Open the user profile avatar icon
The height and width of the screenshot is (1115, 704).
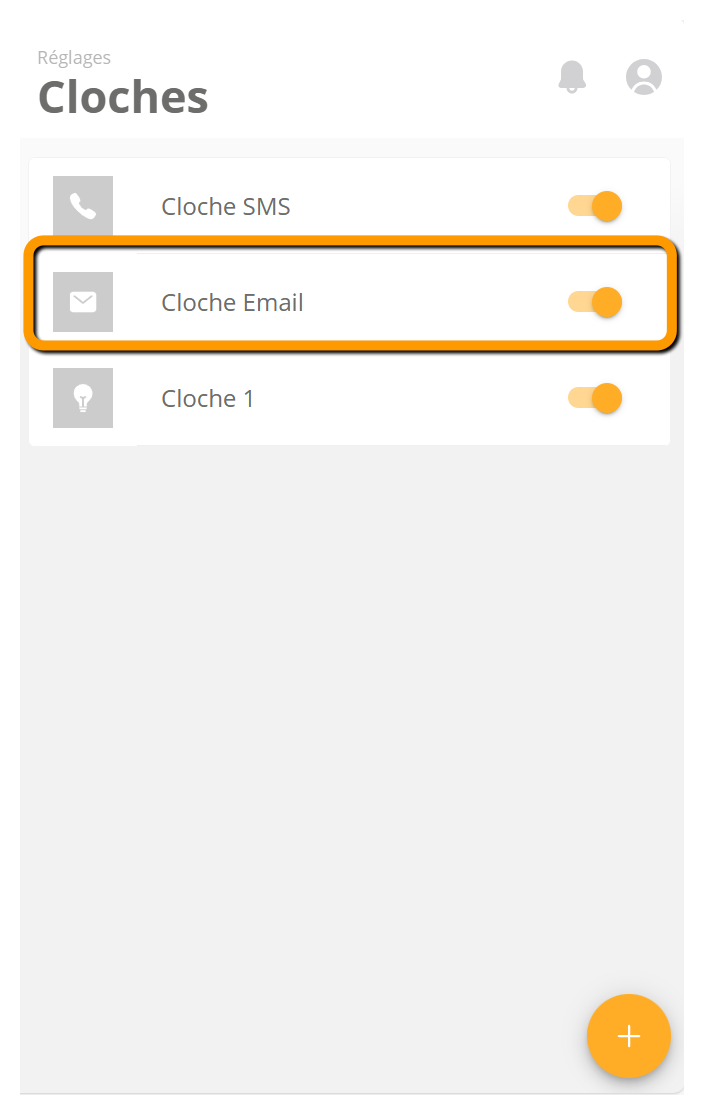coord(644,77)
